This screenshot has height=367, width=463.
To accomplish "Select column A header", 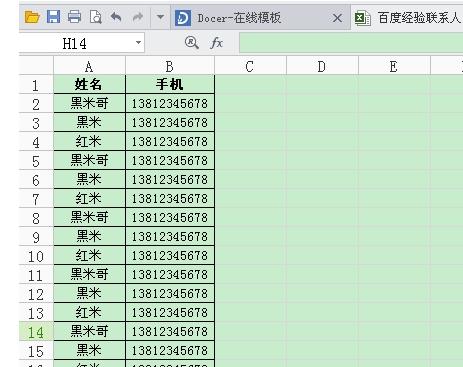I will click(89, 66).
